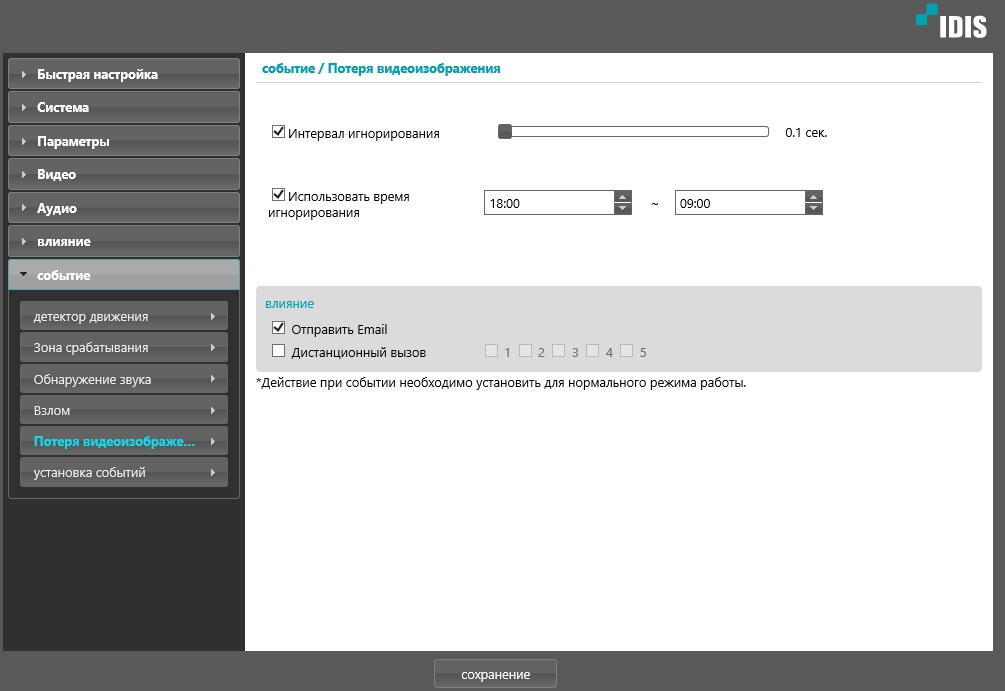Collapse the событие sidebar section
The width and height of the screenshot is (1005, 691).
coord(124,275)
